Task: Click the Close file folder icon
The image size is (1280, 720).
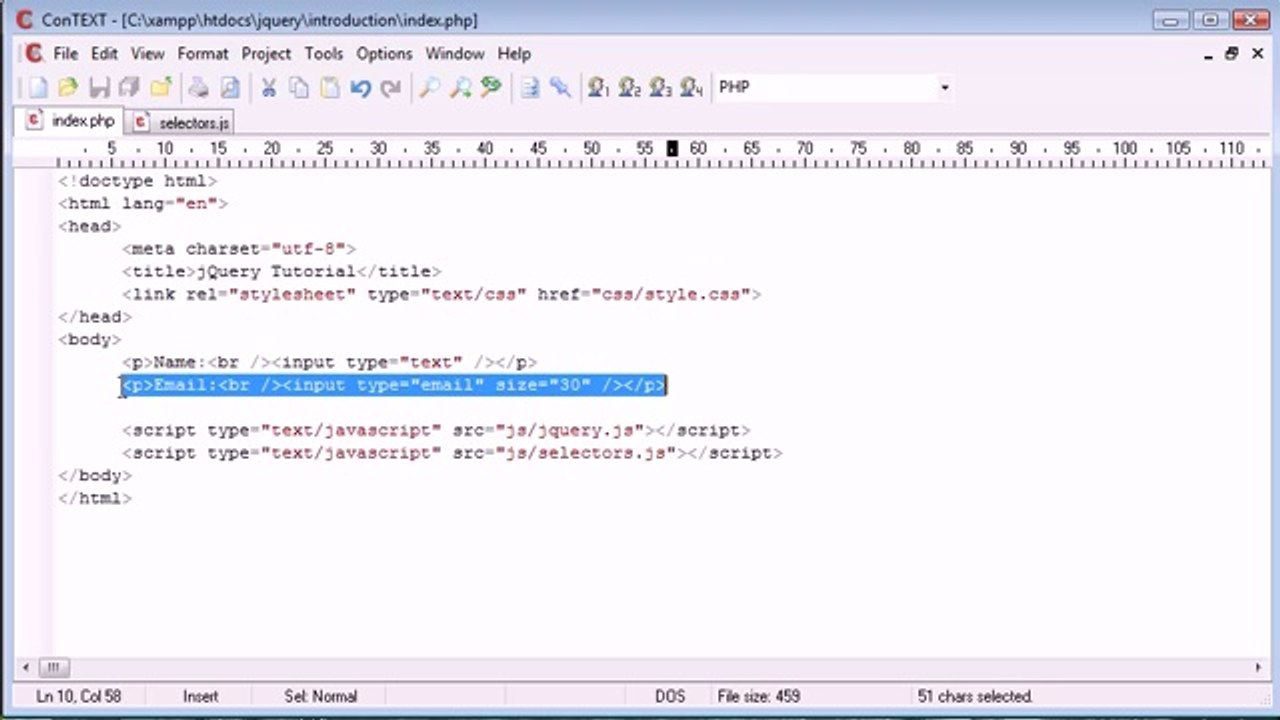Action: (x=161, y=88)
